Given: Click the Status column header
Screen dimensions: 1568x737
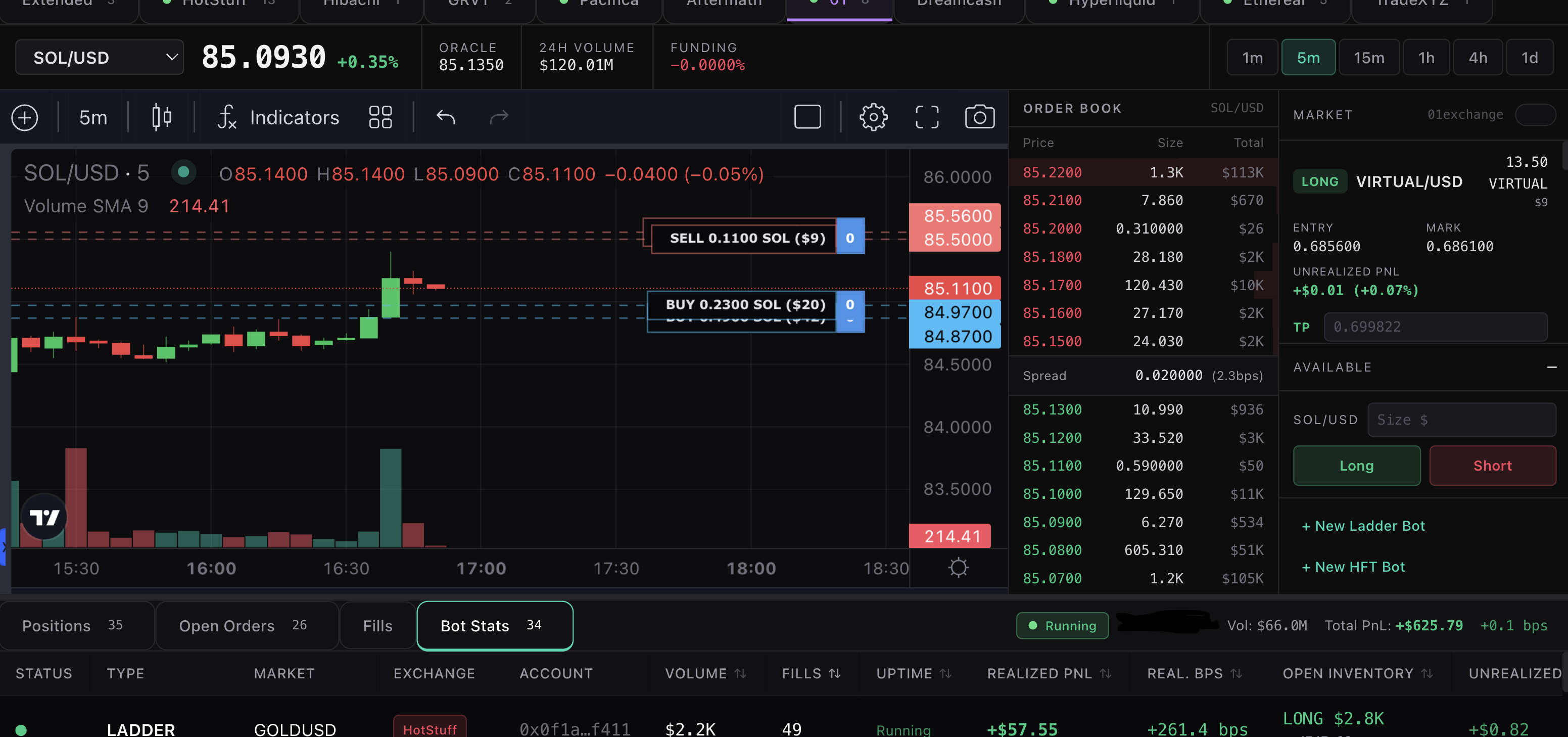Looking at the screenshot, I should click(x=44, y=673).
